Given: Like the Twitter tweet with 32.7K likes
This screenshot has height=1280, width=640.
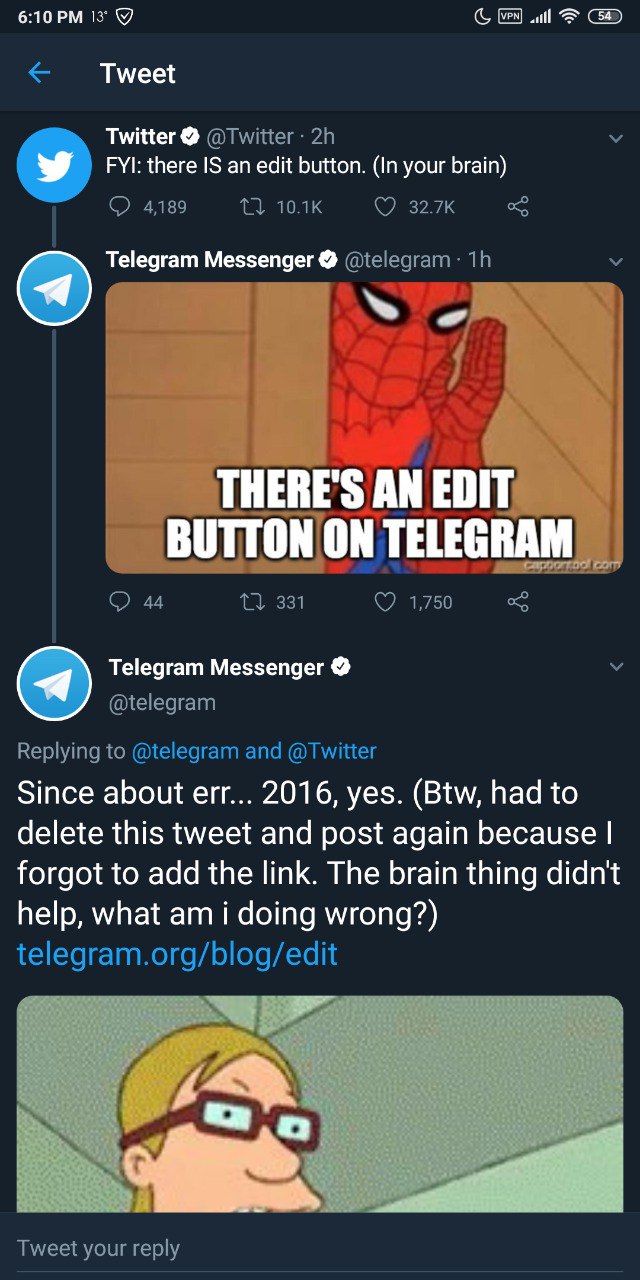Looking at the screenshot, I should click(385, 207).
